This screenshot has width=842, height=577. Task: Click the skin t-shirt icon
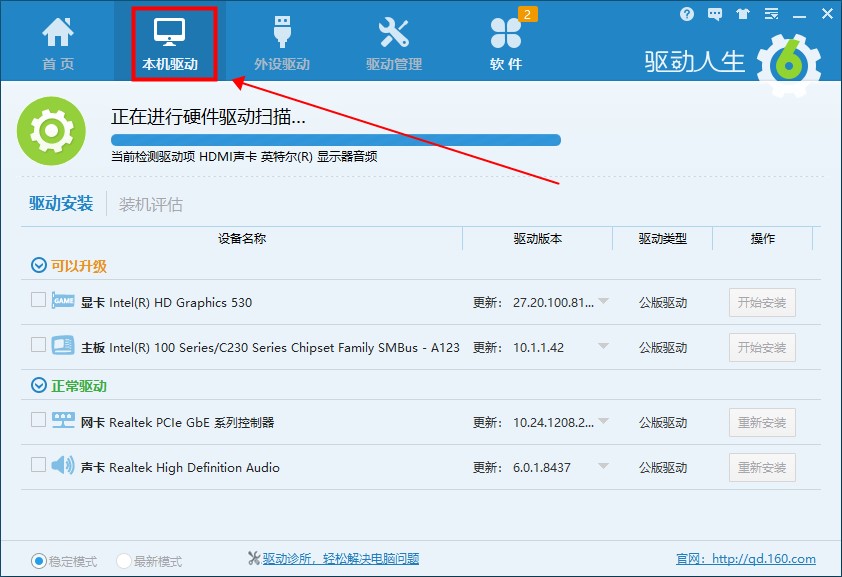pos(743,14)
